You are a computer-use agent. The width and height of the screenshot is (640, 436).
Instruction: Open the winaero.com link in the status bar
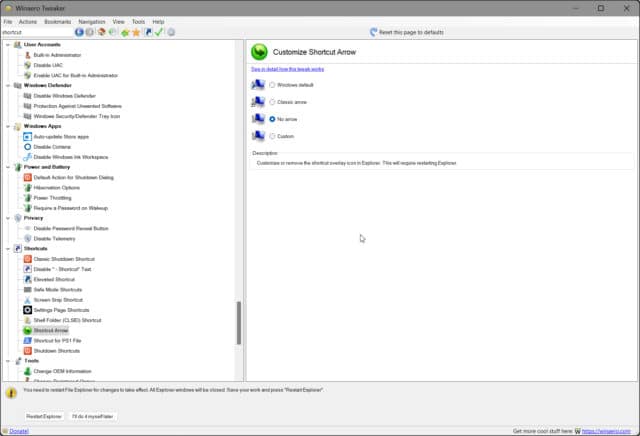click(x=606, y=431)
